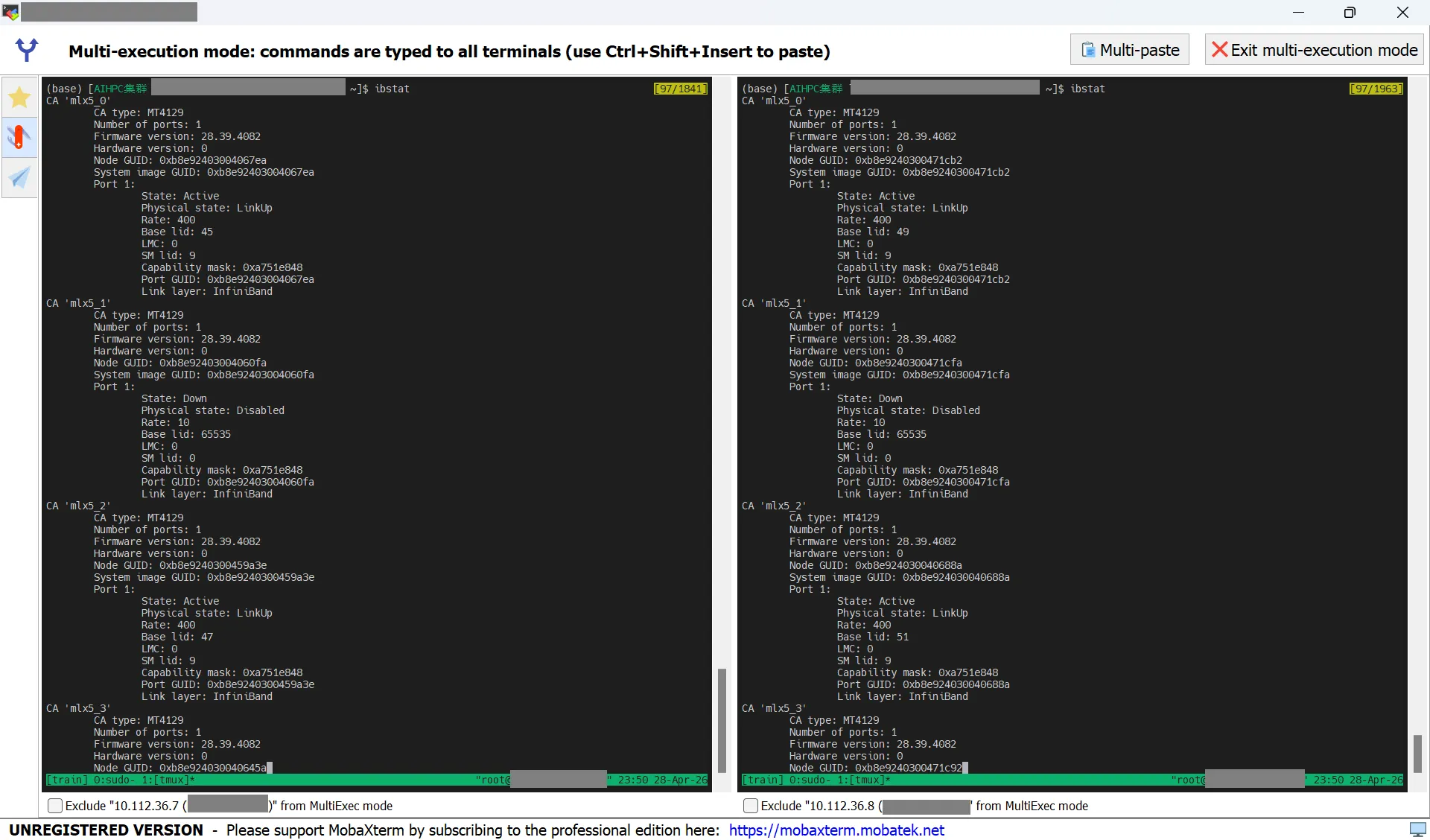Image resolution: width=1430 pixels, height=840 pixels.
Task: Minimize the MobaXterm window
Action: point(1298,12)
